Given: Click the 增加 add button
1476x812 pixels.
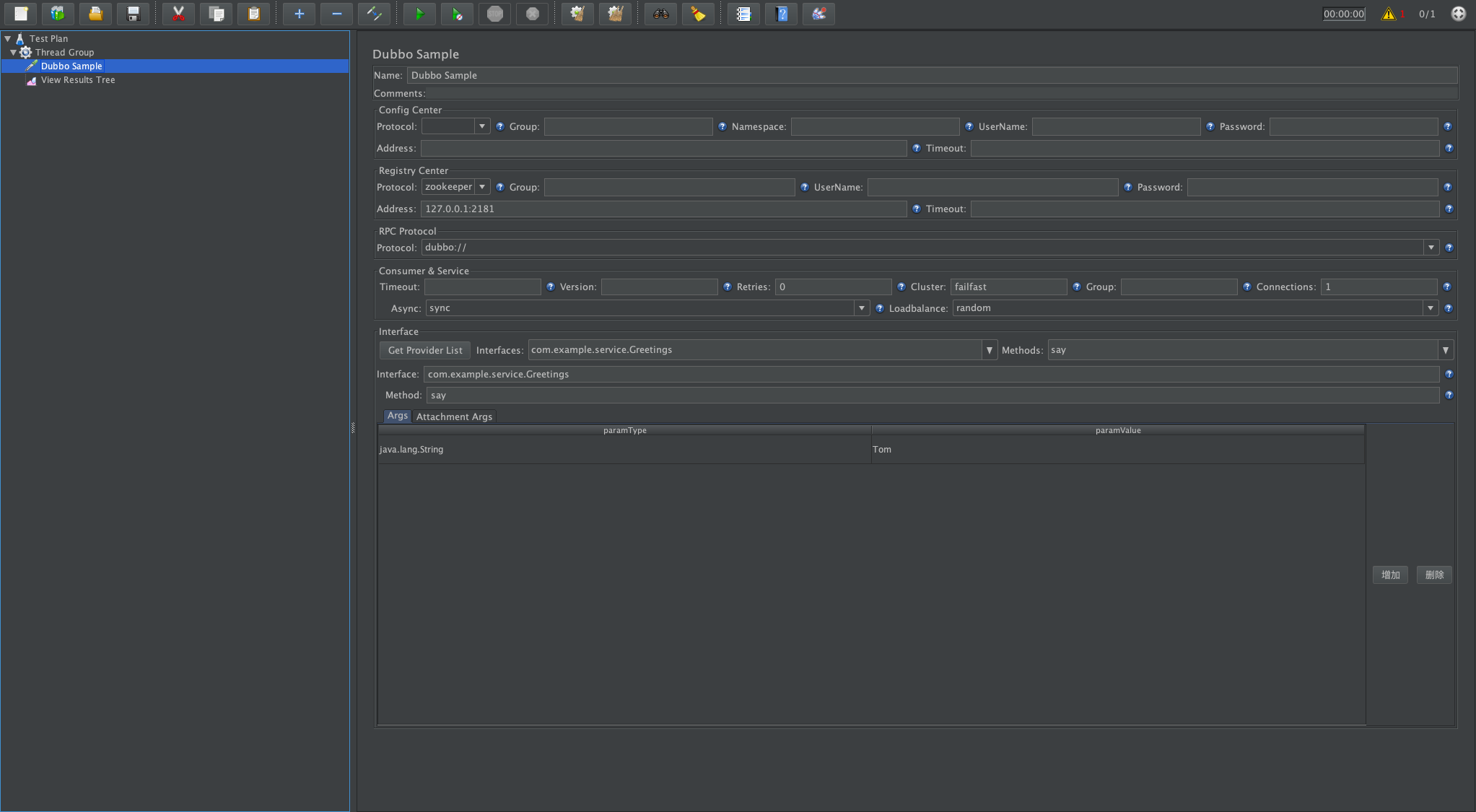Looking at the screenshot, I should pyautogui.click(x=1390, y=575).
